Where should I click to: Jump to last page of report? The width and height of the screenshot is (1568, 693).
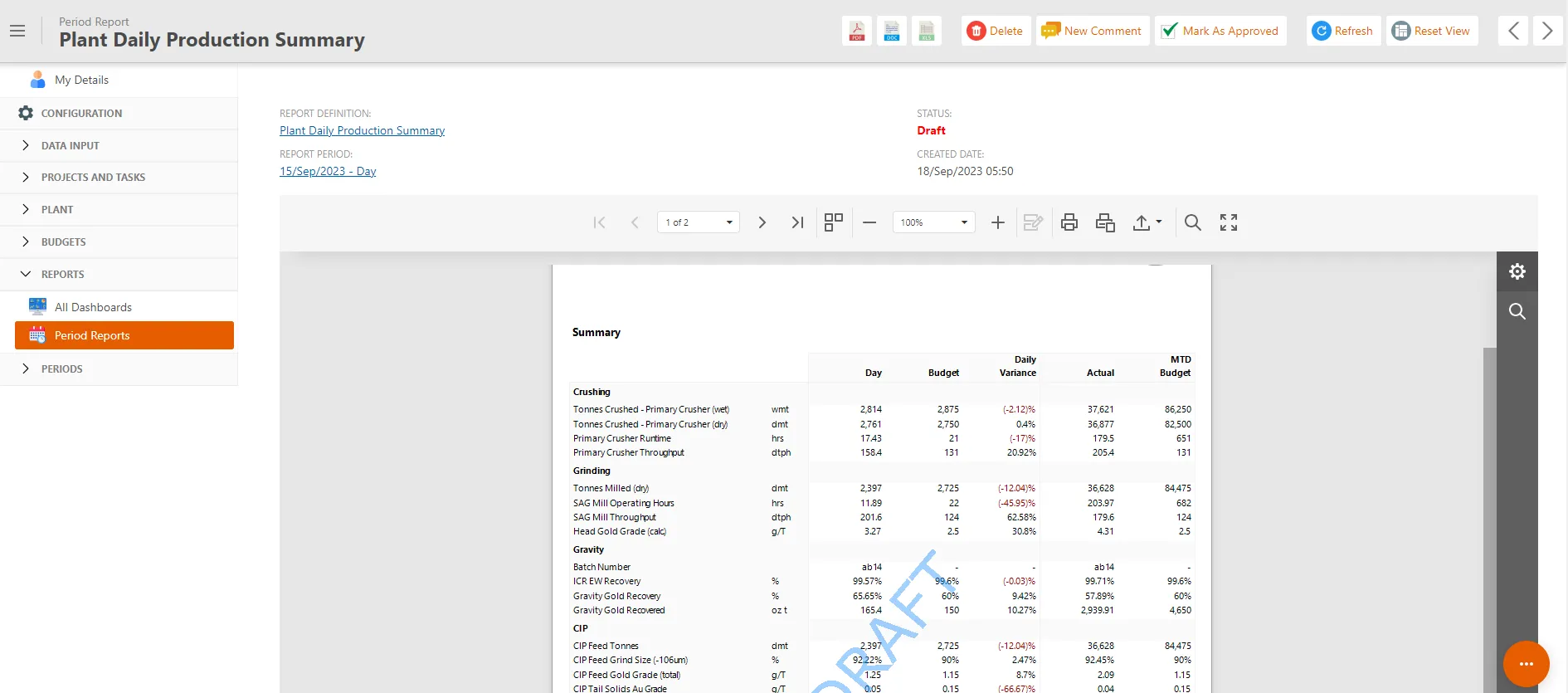point(797,222)
